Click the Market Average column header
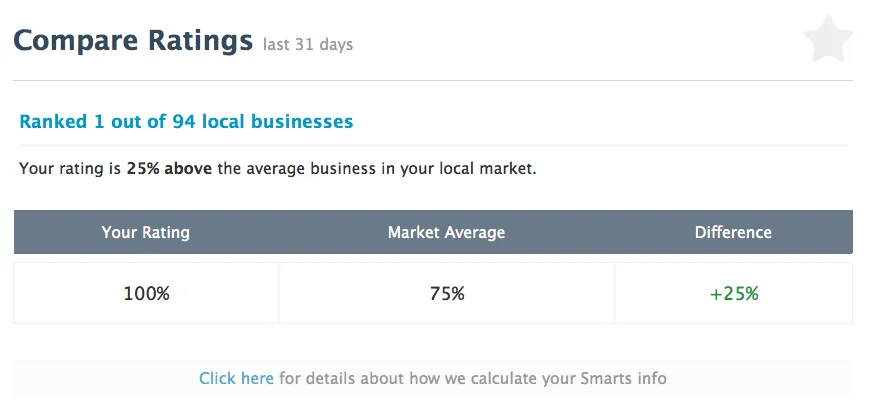 446,232
